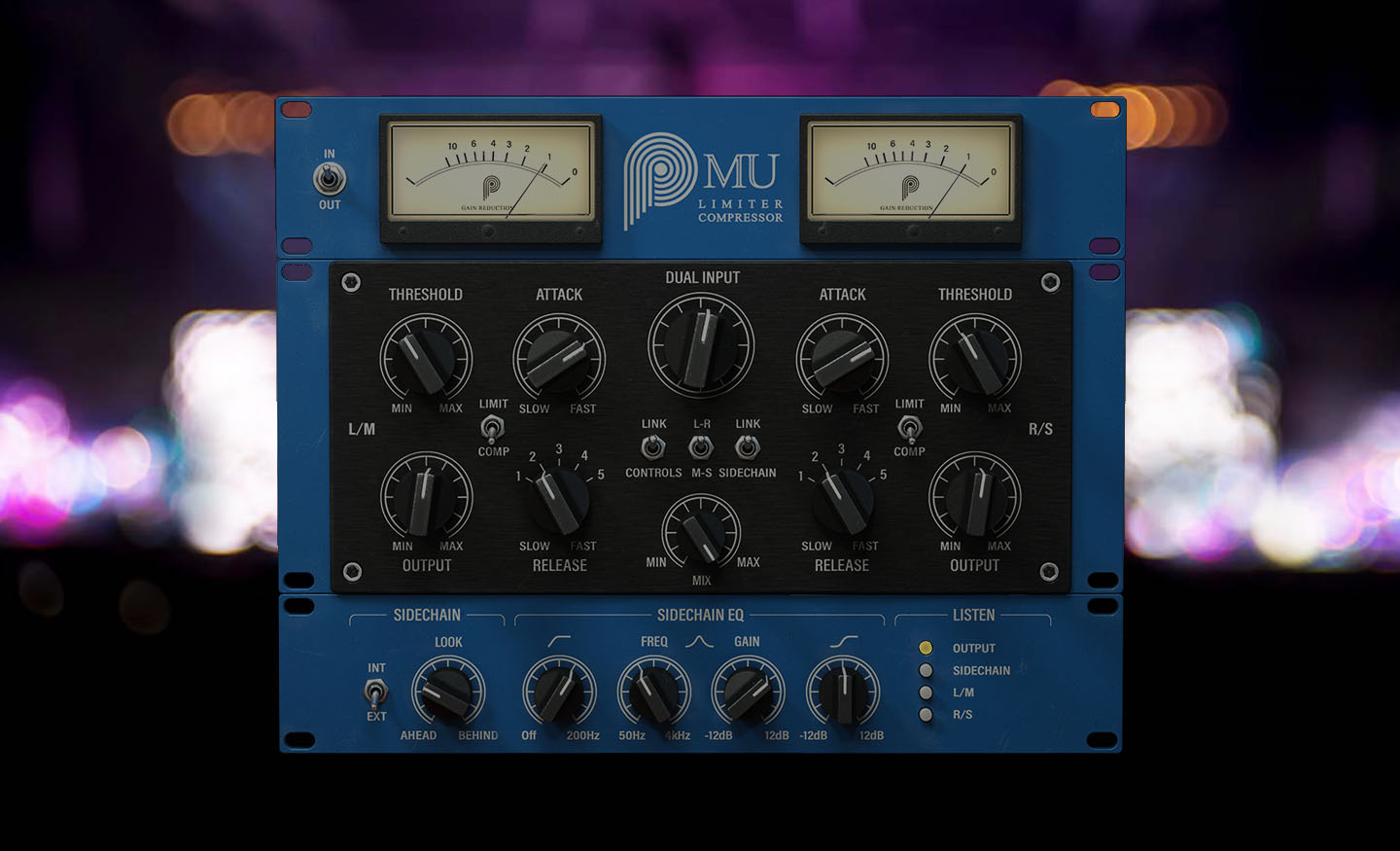
Task: Adjust the R/S Threshold knob
Action: click(975, 359)
